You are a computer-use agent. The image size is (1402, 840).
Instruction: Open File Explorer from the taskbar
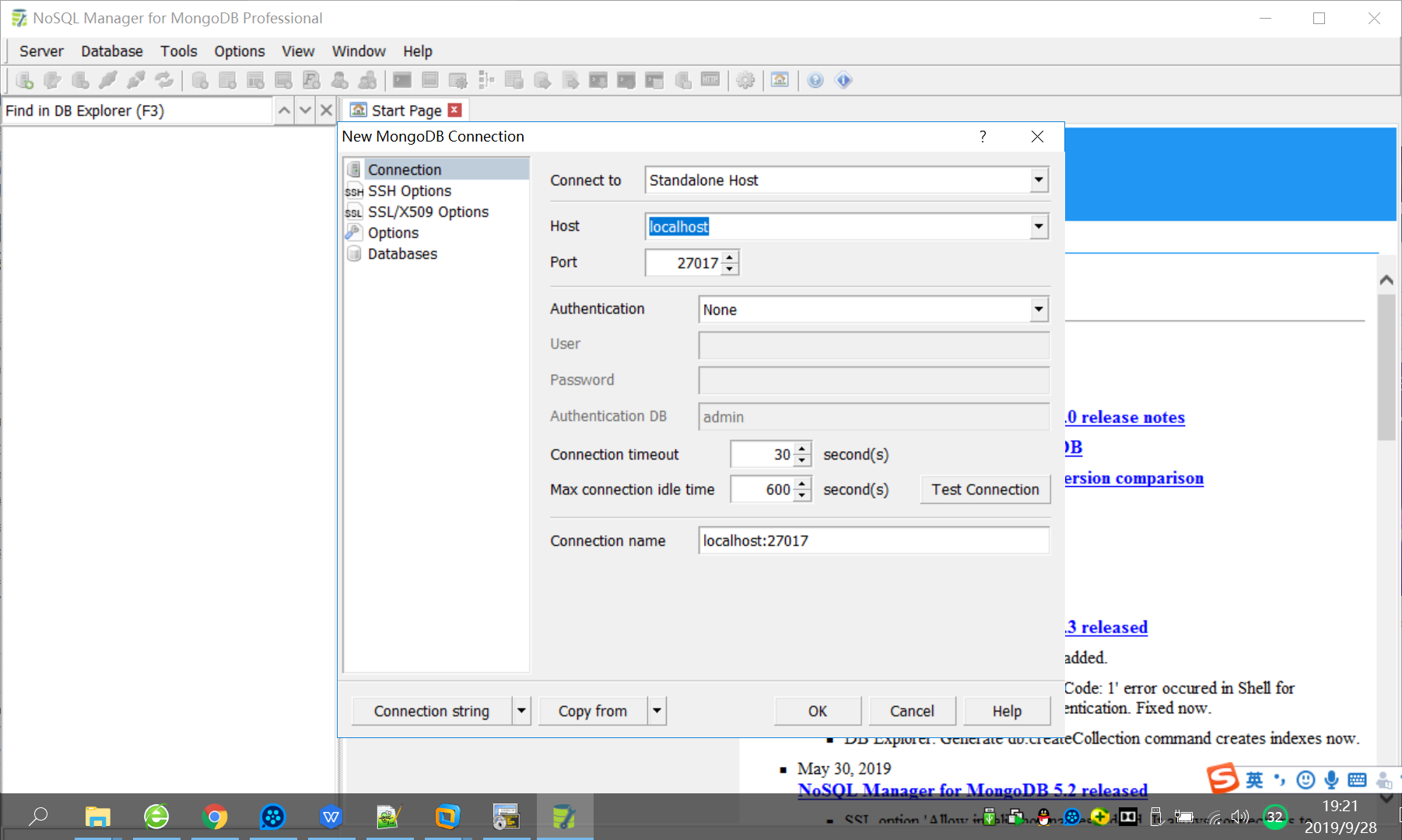[x=97, y=817]
